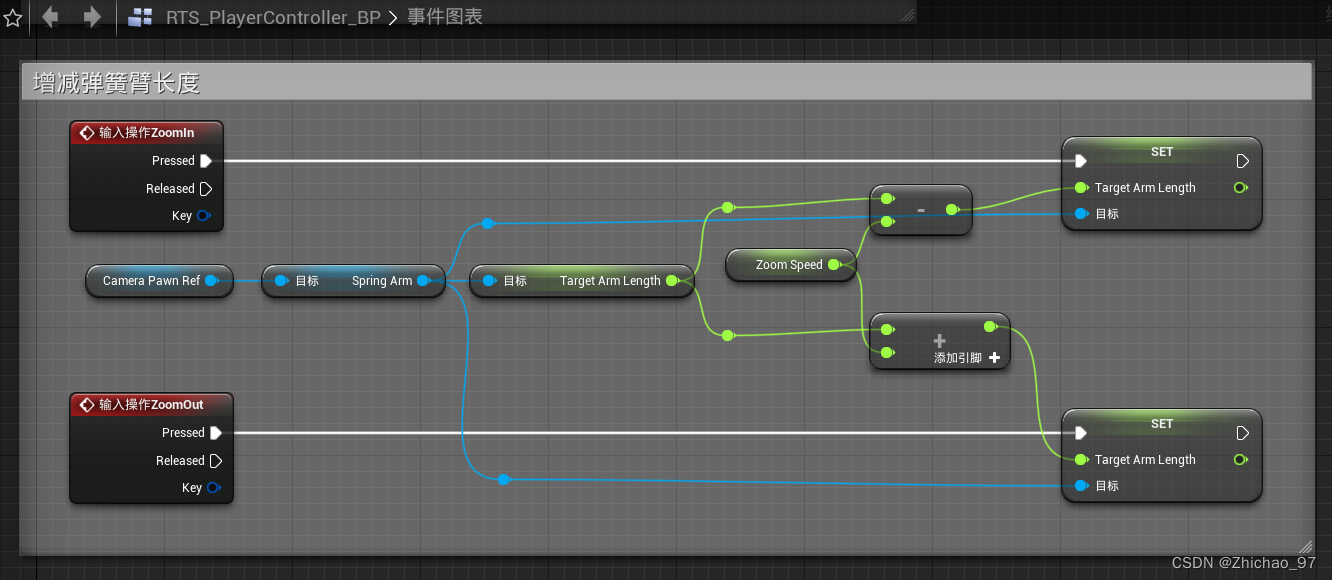Click the exec output arrow on the upper SET node
The image size is (1332, 580).
click(x=1242, y=160)
